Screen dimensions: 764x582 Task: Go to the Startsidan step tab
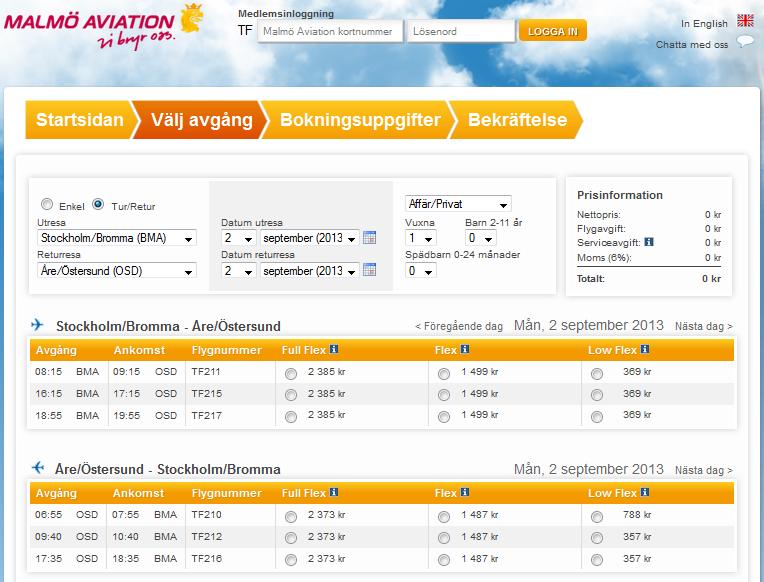[79, 120]
